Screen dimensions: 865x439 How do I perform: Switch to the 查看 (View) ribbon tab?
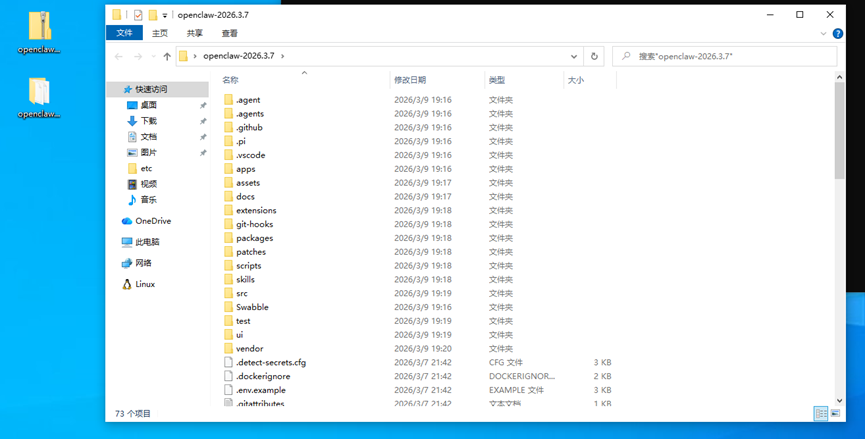coord(229,33)
